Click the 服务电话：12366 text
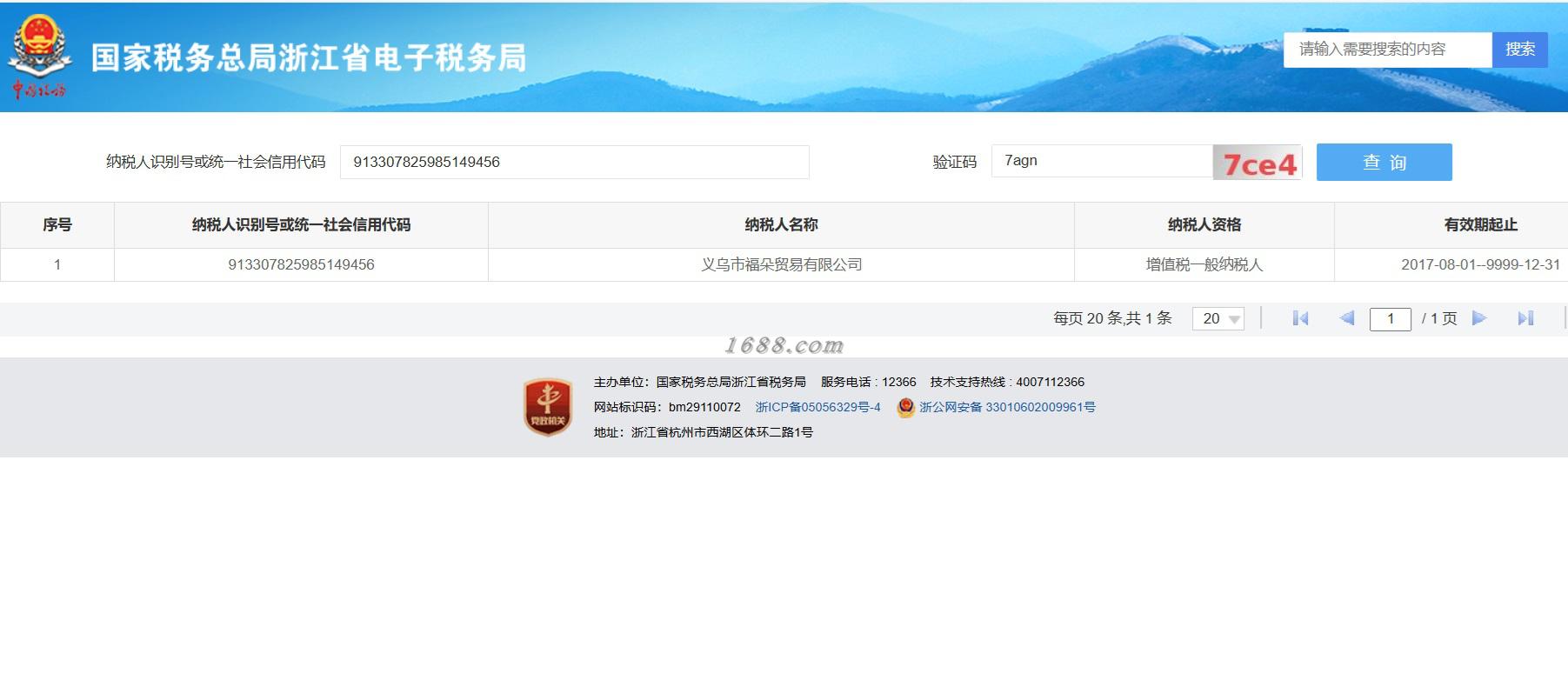Image resolution: width=1568 pixels, height=687 pixels. point(868,382)
